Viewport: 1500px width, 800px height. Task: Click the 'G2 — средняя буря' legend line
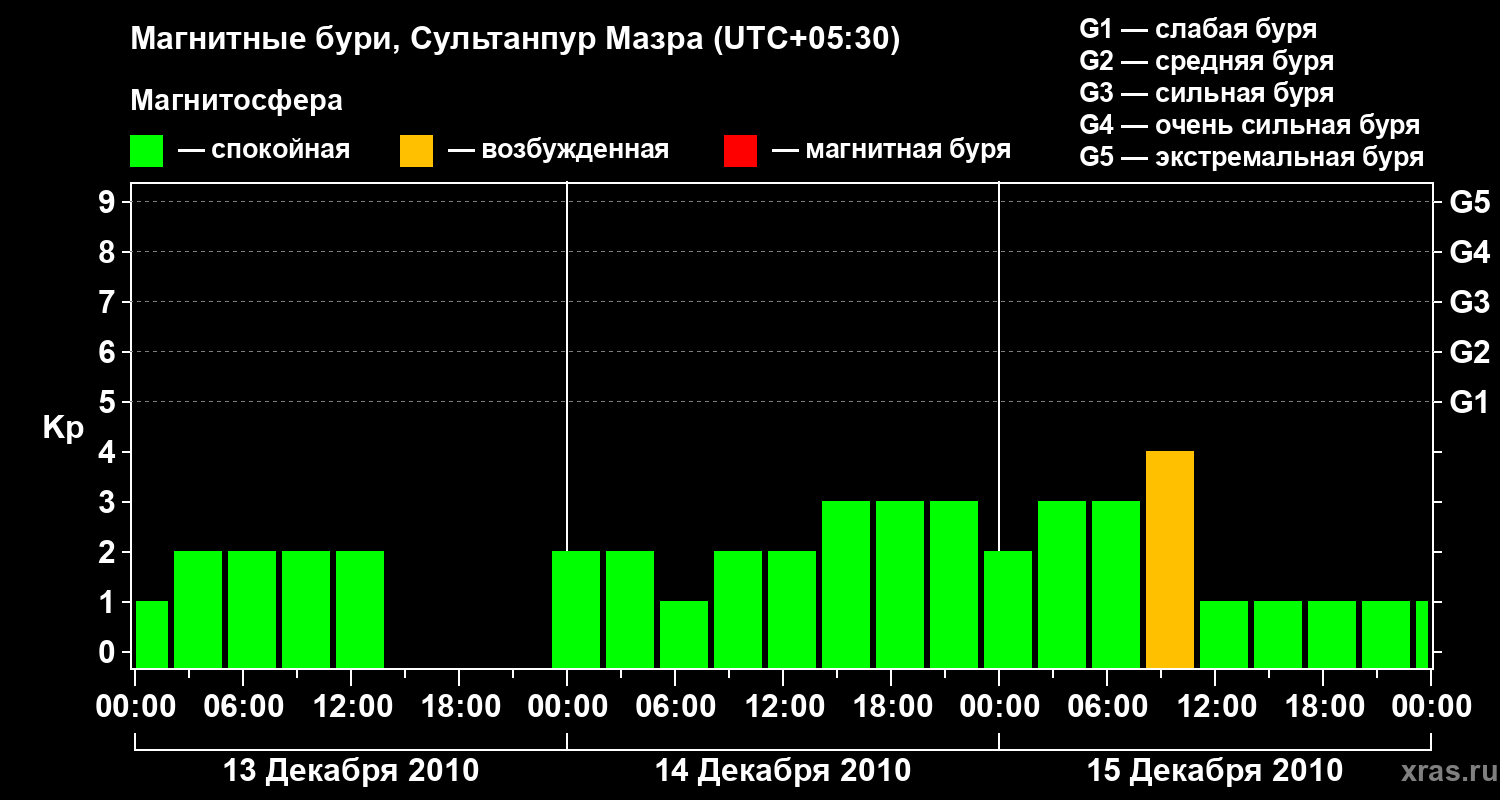[1207, 61]
